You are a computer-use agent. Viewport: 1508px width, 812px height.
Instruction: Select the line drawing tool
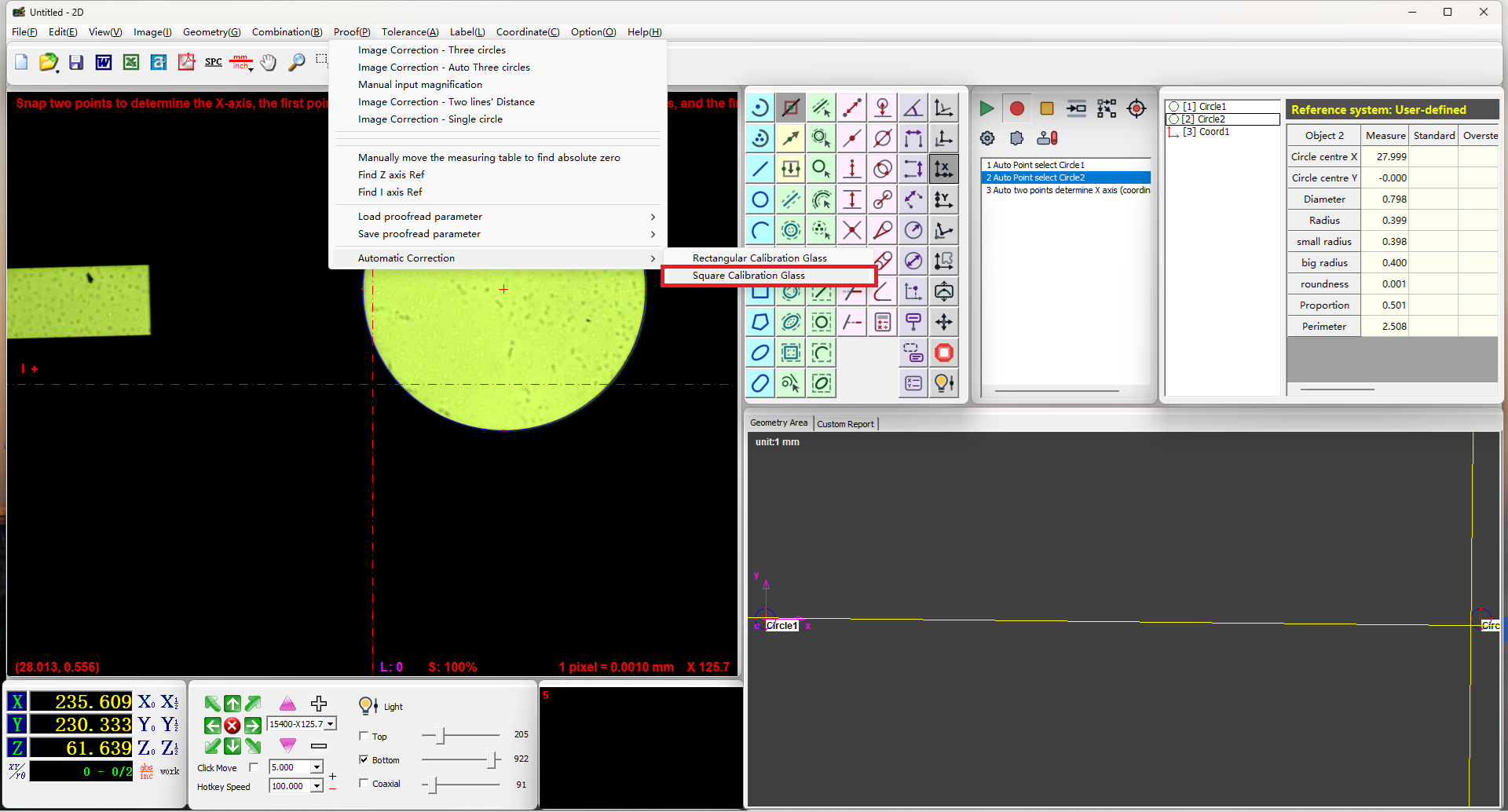click(x=760, y=169)
